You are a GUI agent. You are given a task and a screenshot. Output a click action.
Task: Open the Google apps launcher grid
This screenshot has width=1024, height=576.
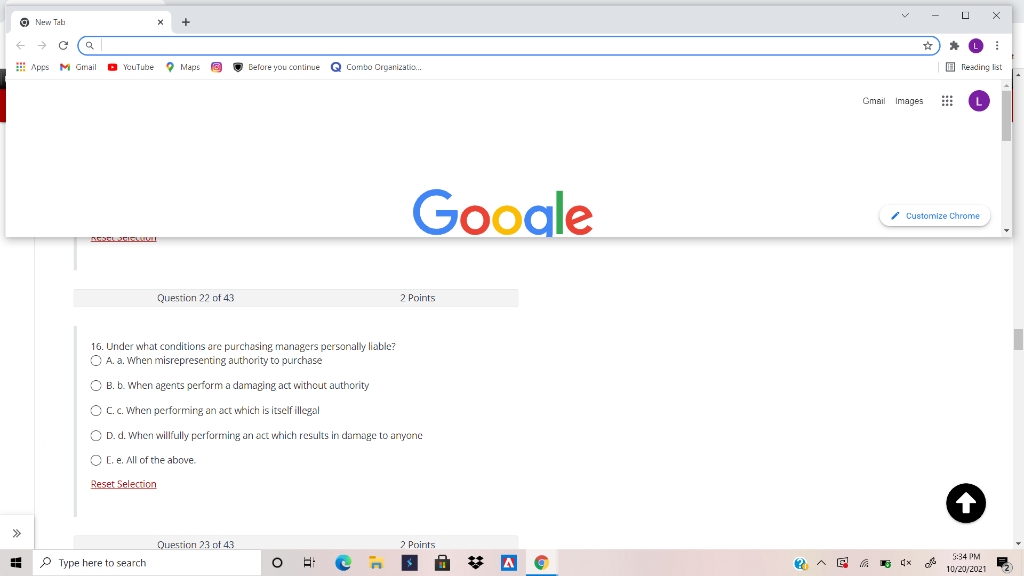(x=946, y=100)
